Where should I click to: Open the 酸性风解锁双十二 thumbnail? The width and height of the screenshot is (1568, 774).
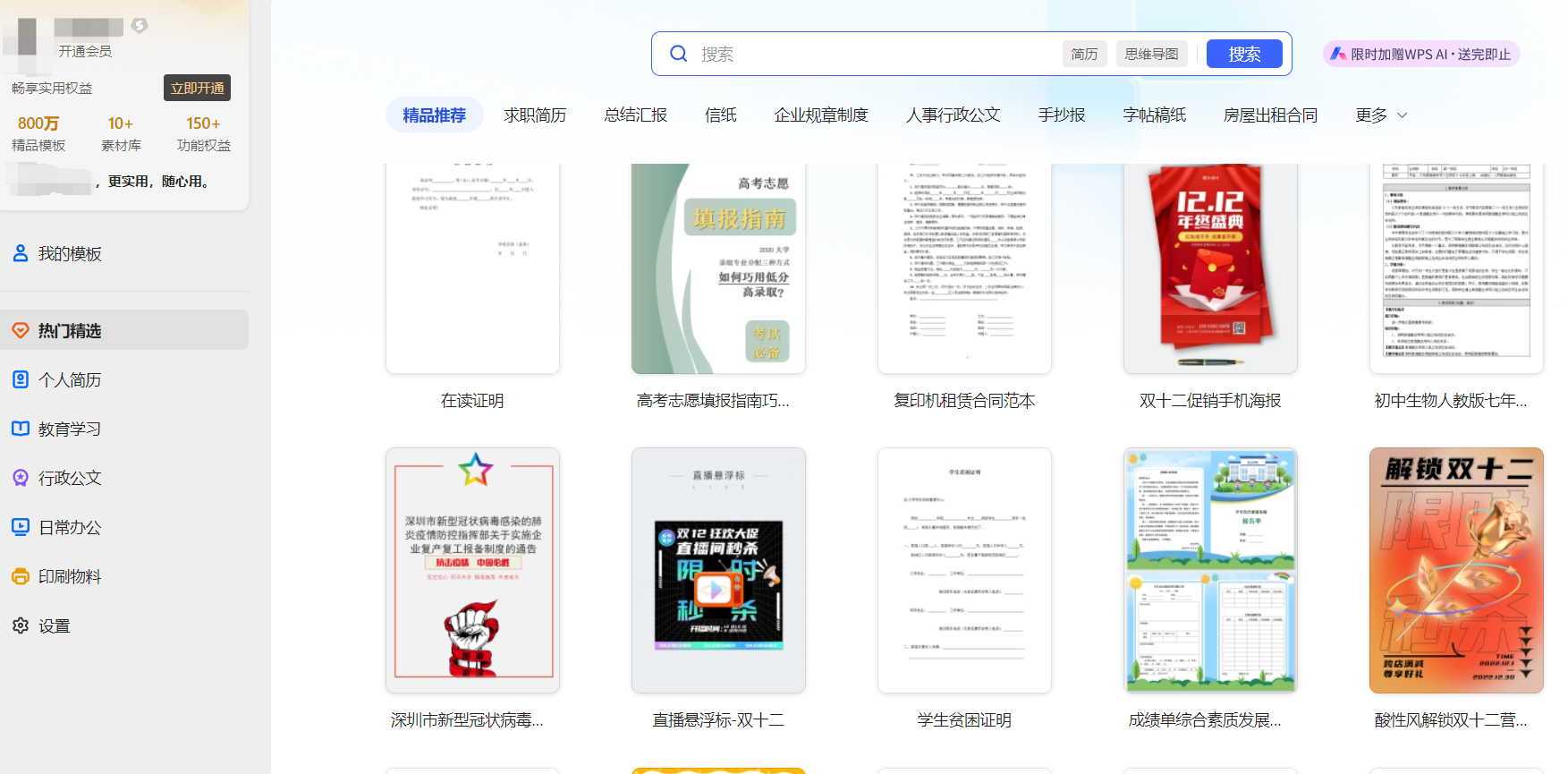(1456, 570)
